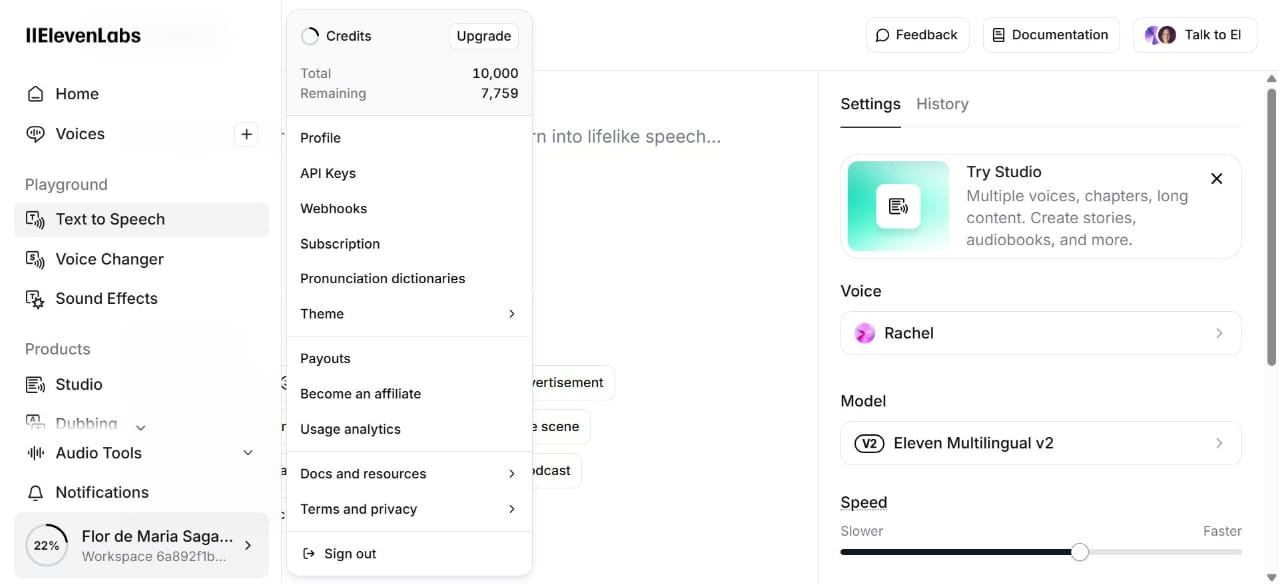Expand the Theme submenu
Viewport: 1280px width, 585px height.
(511, 314)
